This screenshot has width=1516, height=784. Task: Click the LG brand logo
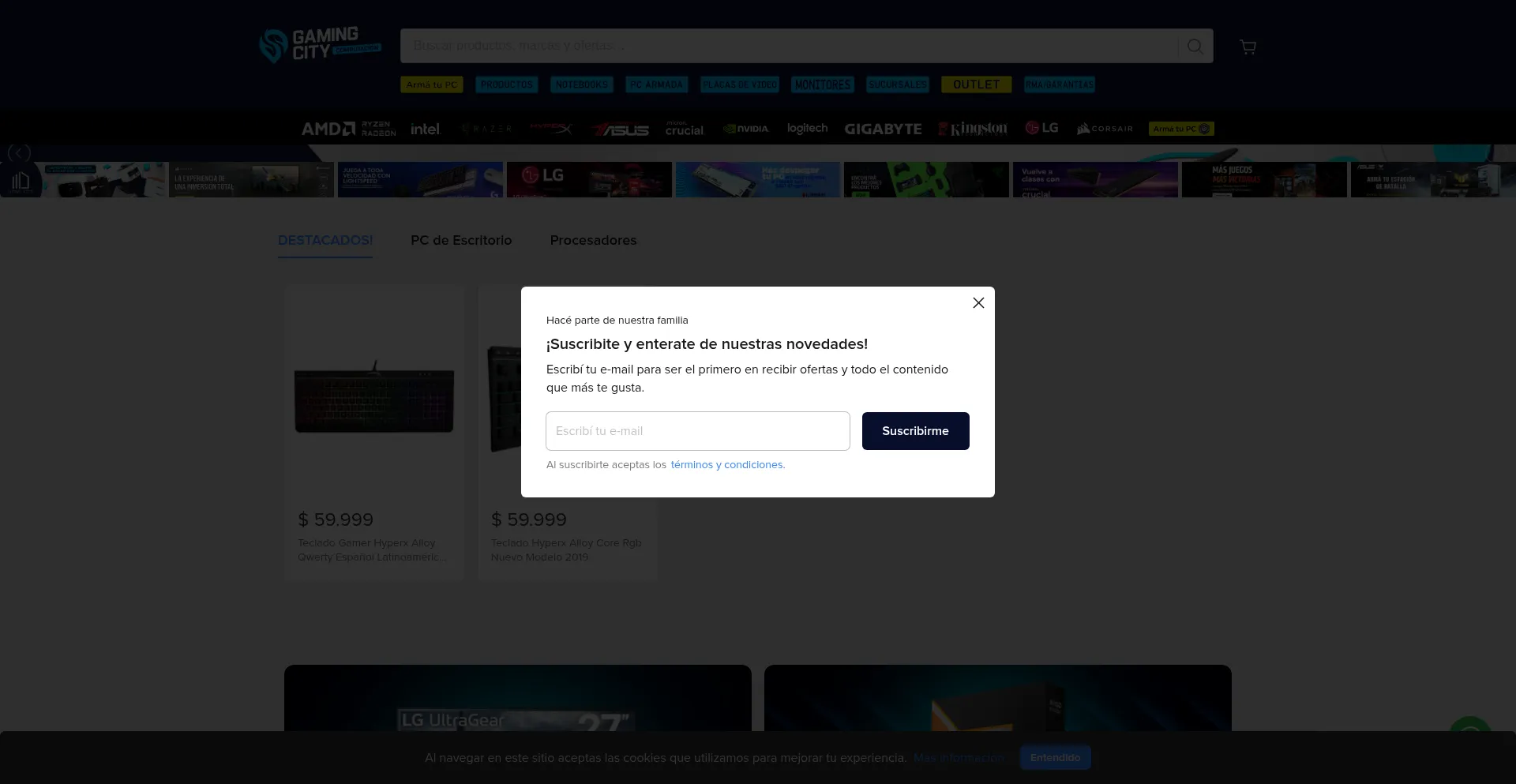(1041, 128)
